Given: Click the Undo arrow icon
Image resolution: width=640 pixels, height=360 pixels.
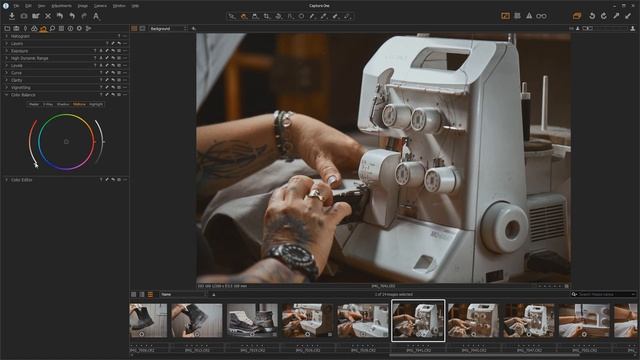Looking at the screenshot, I should click(x=72, y=16).
